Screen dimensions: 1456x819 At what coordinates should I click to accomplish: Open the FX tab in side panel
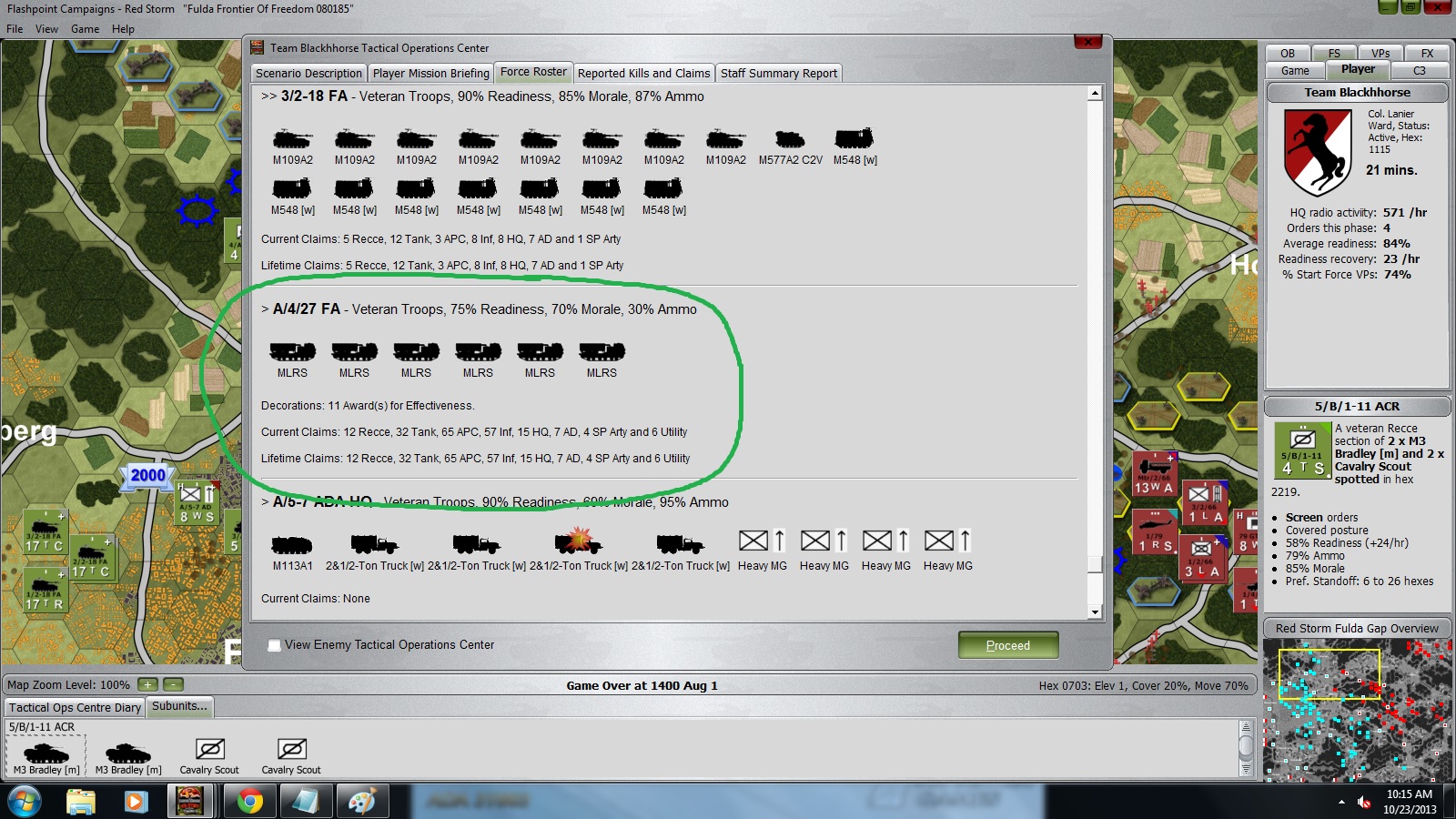(1427, 53)
